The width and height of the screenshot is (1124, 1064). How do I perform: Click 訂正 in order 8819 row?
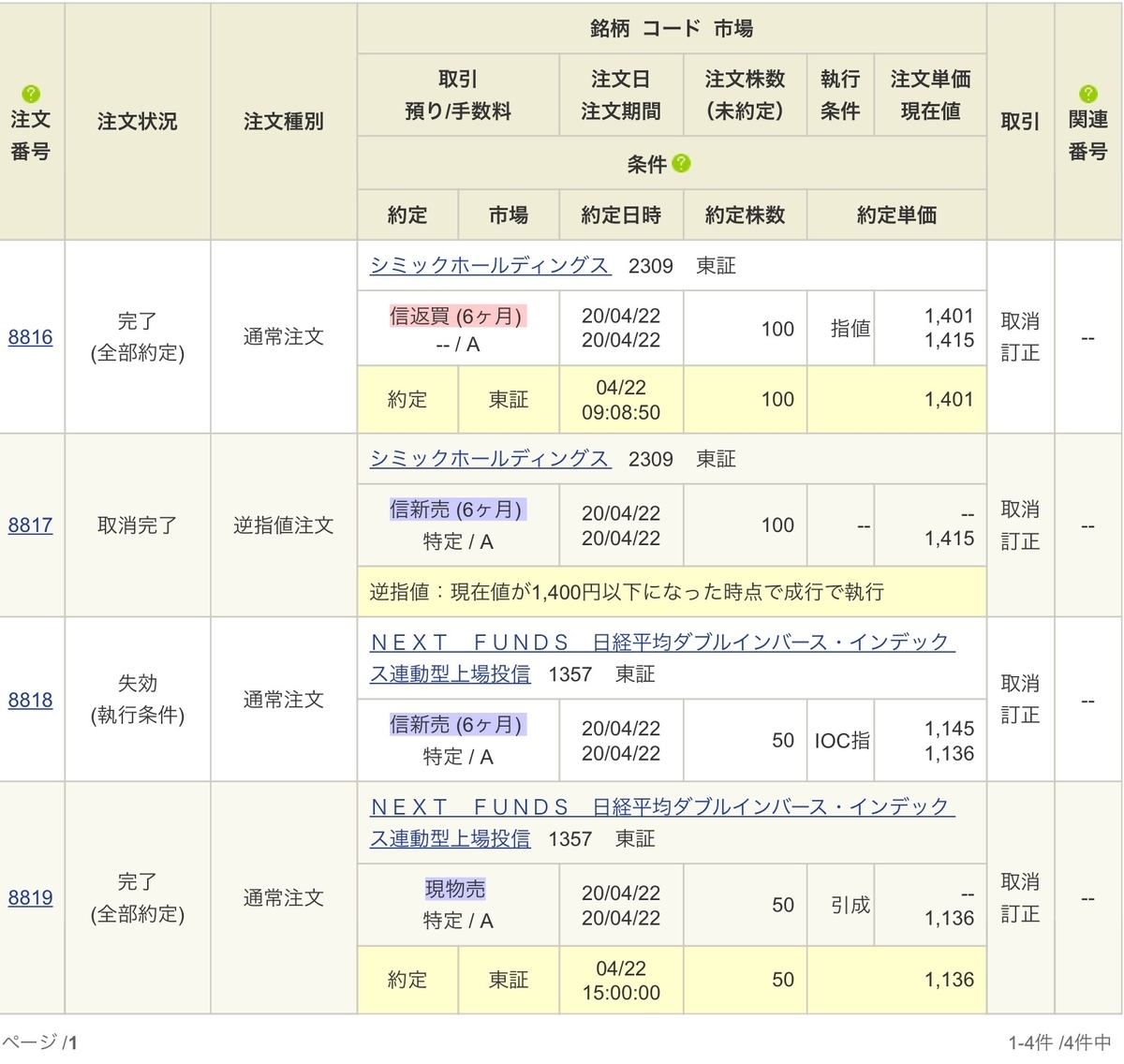[1020, 913]
